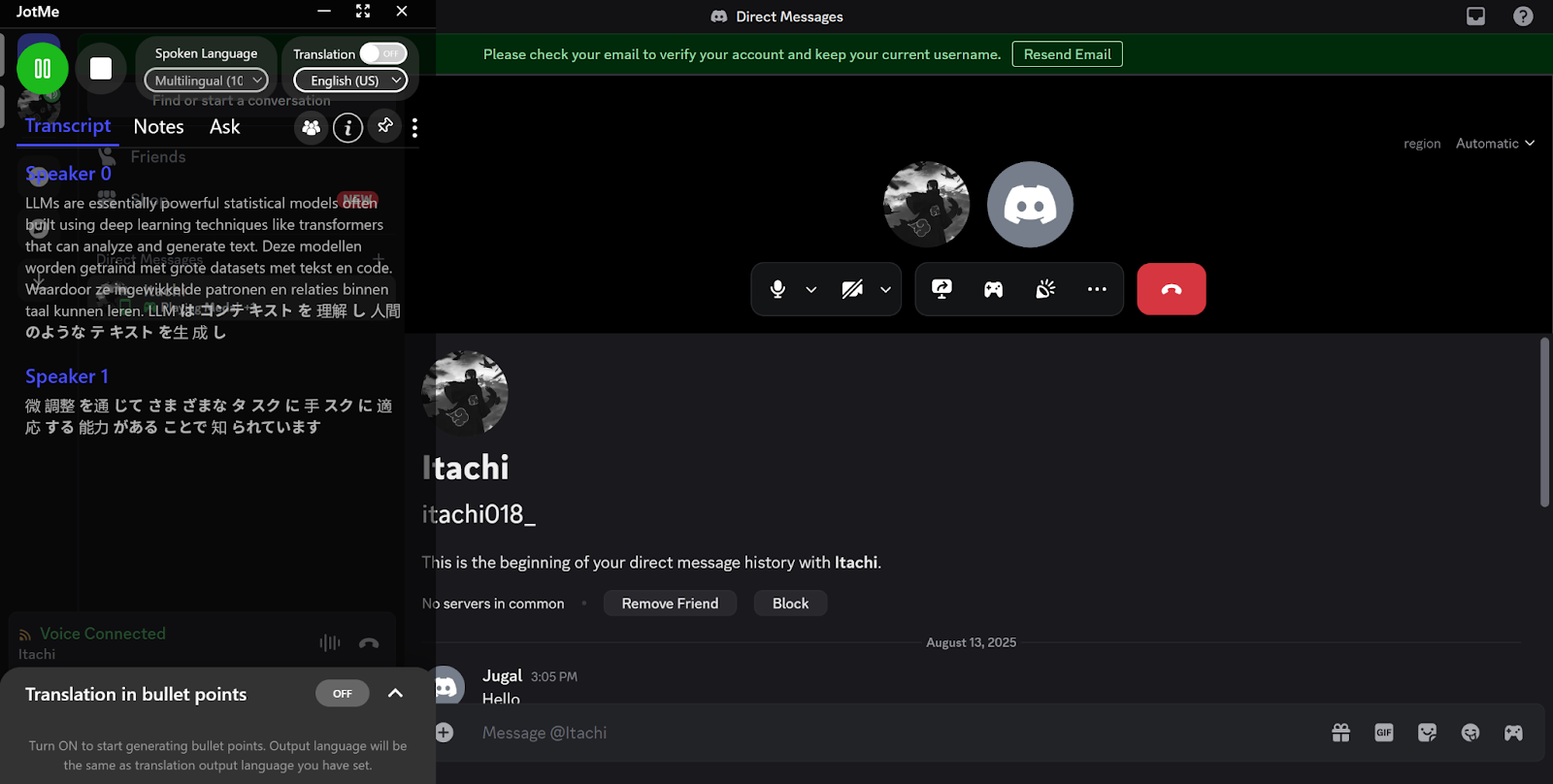Open the GIF picker
This screenshot has width=1553, height=784.
click(1384, 733)
